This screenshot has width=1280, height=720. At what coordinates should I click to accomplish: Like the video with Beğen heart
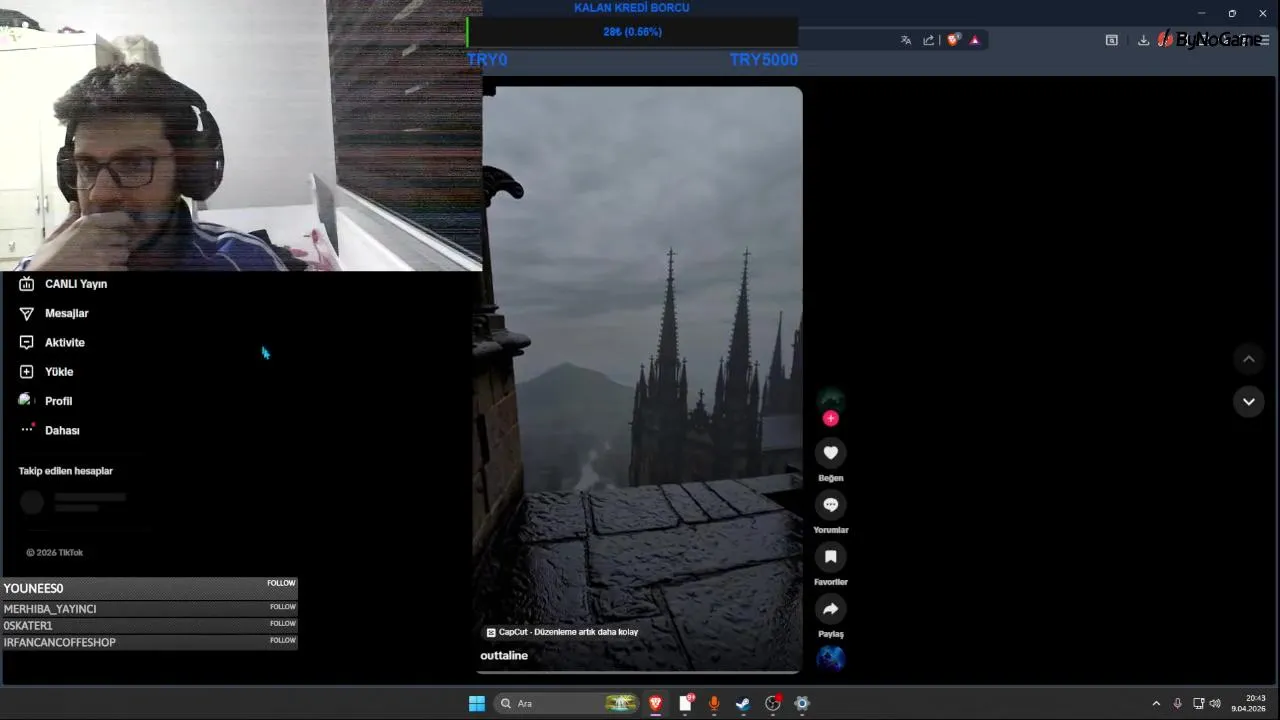tap(830, 453)
